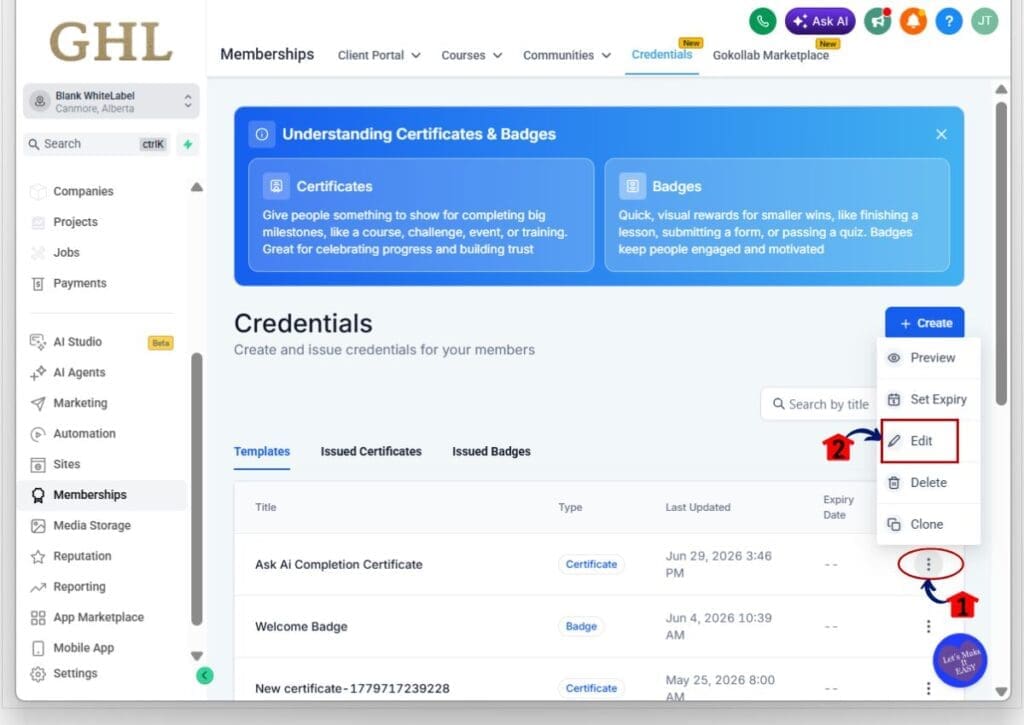Open Jobs in the sidebar
The height and width of the screenshot is (725, 1024).
point(66,253)
